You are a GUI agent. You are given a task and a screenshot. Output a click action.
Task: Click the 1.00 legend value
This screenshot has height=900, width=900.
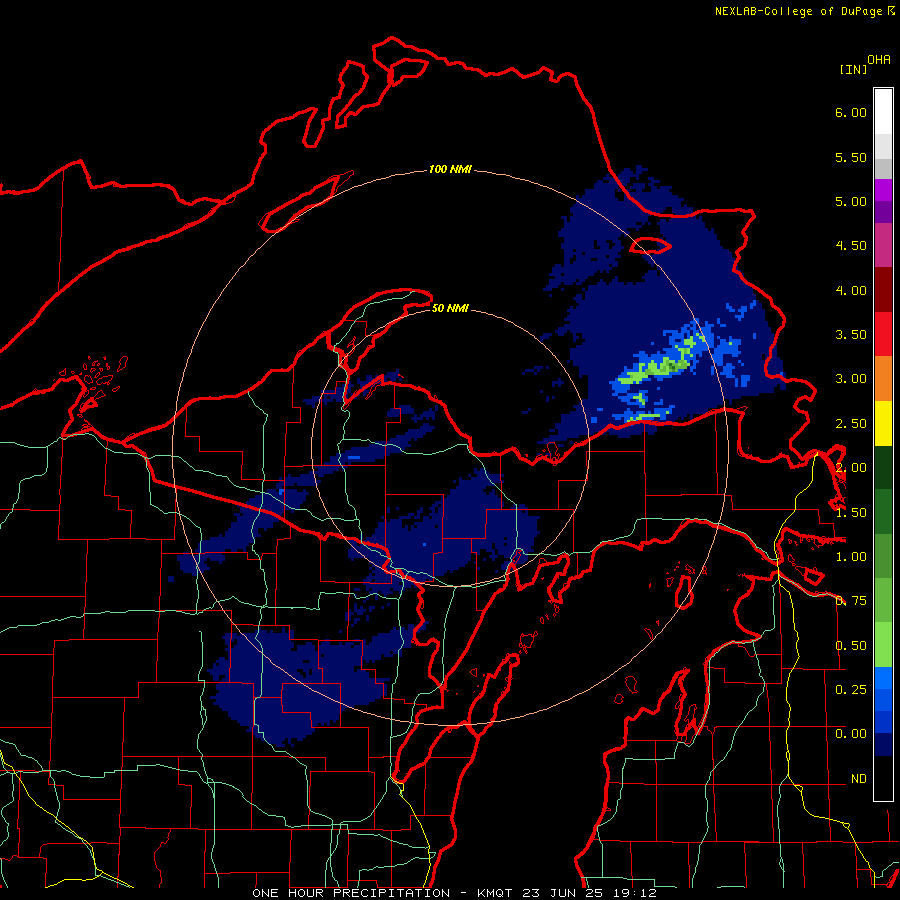click(x=851, y=557)
